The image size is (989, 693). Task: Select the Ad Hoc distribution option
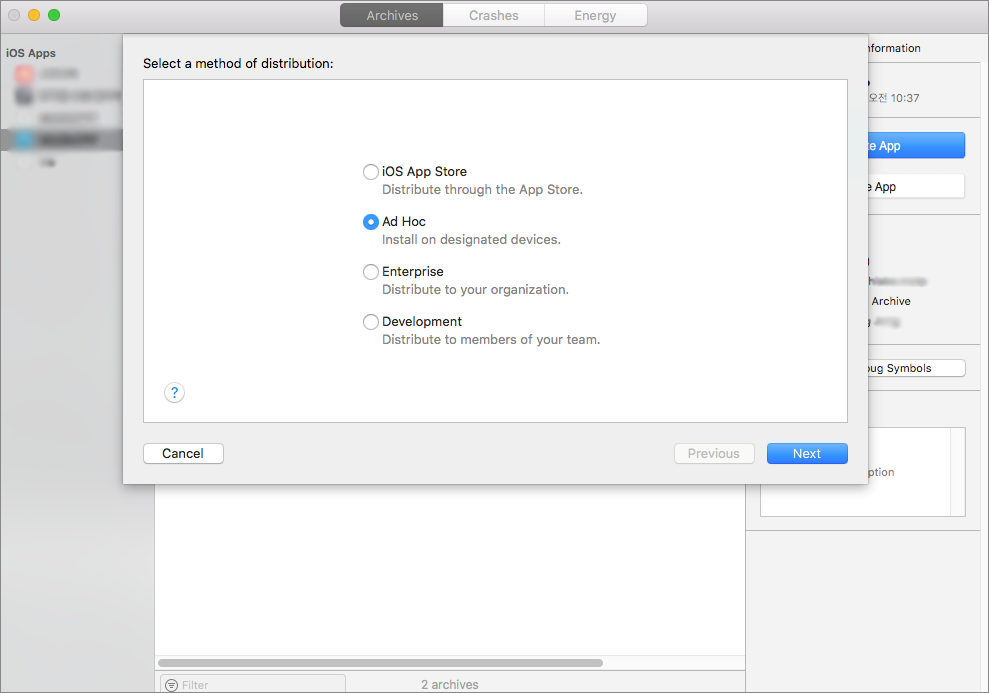[371, 222]
